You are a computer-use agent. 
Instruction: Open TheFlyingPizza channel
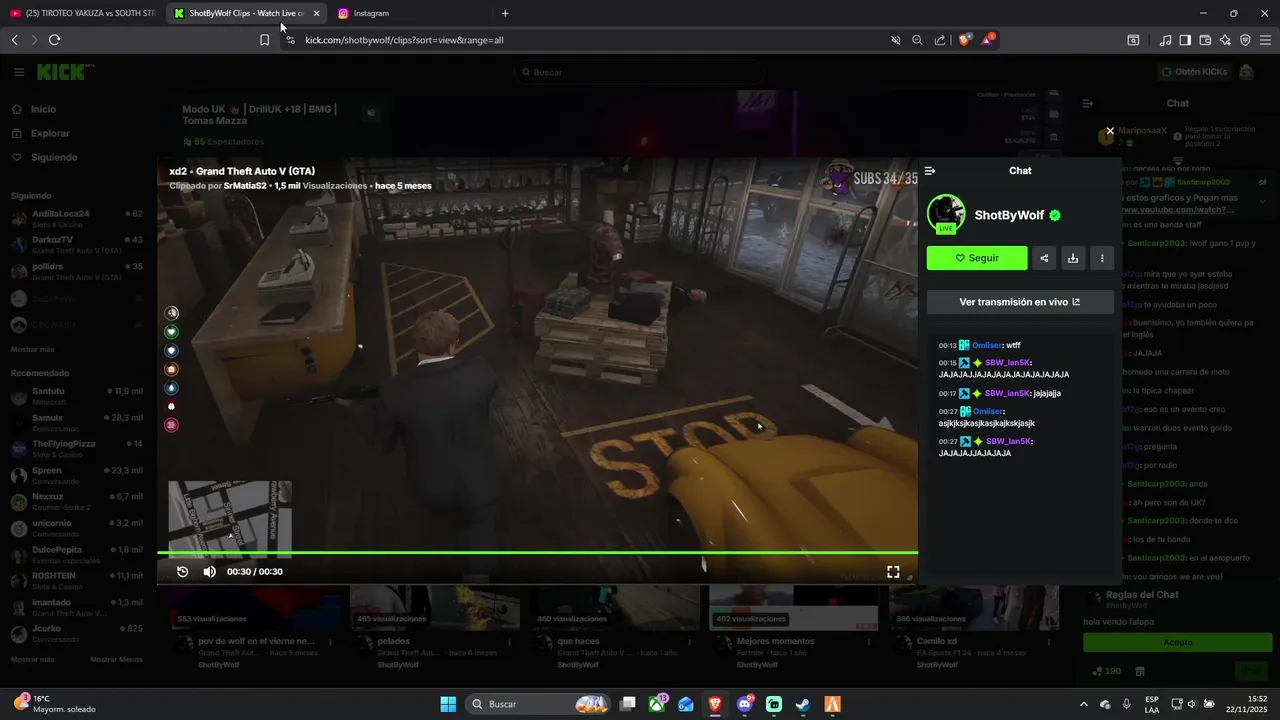77,448
